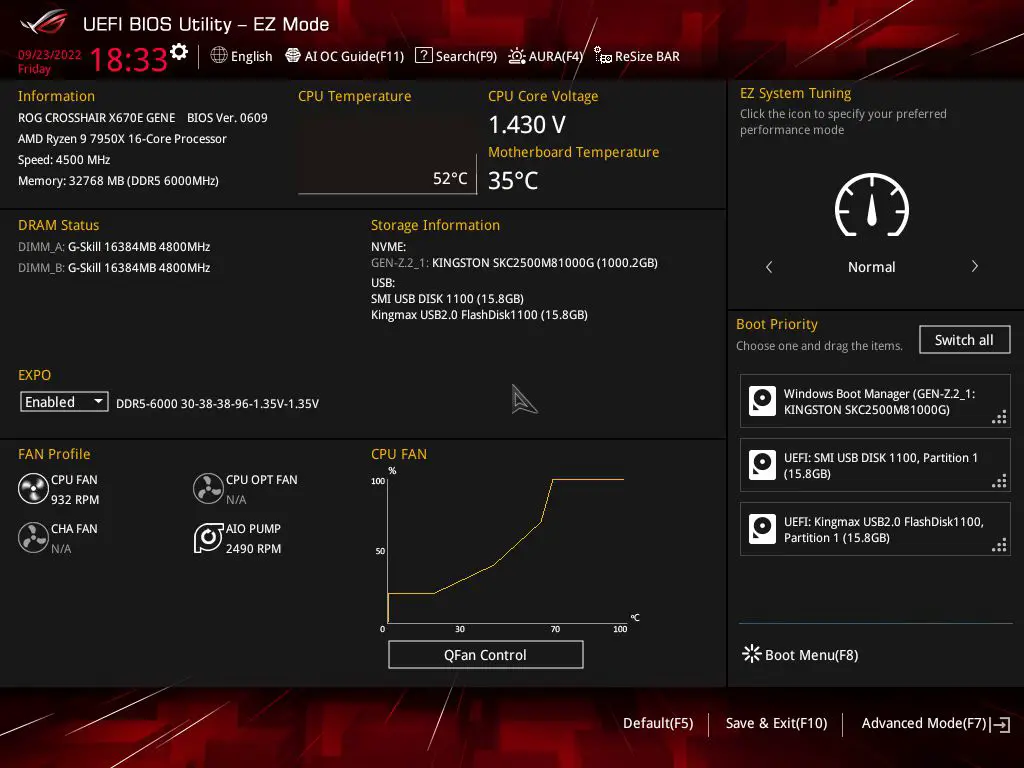
Task: Click the CPU FAN 932 RPM reading
Action: 75,500
